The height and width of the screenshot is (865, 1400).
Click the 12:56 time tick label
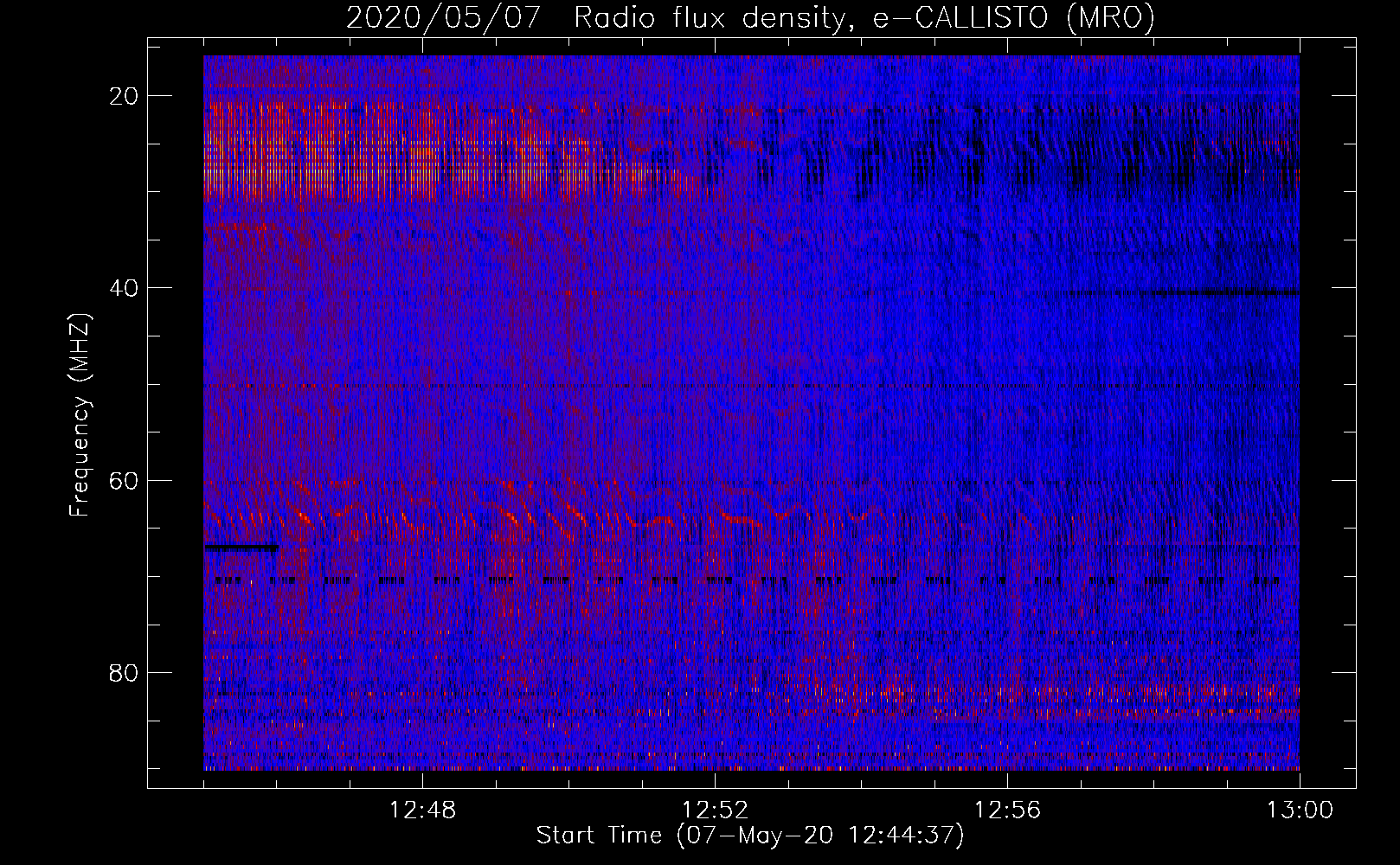1007,811
